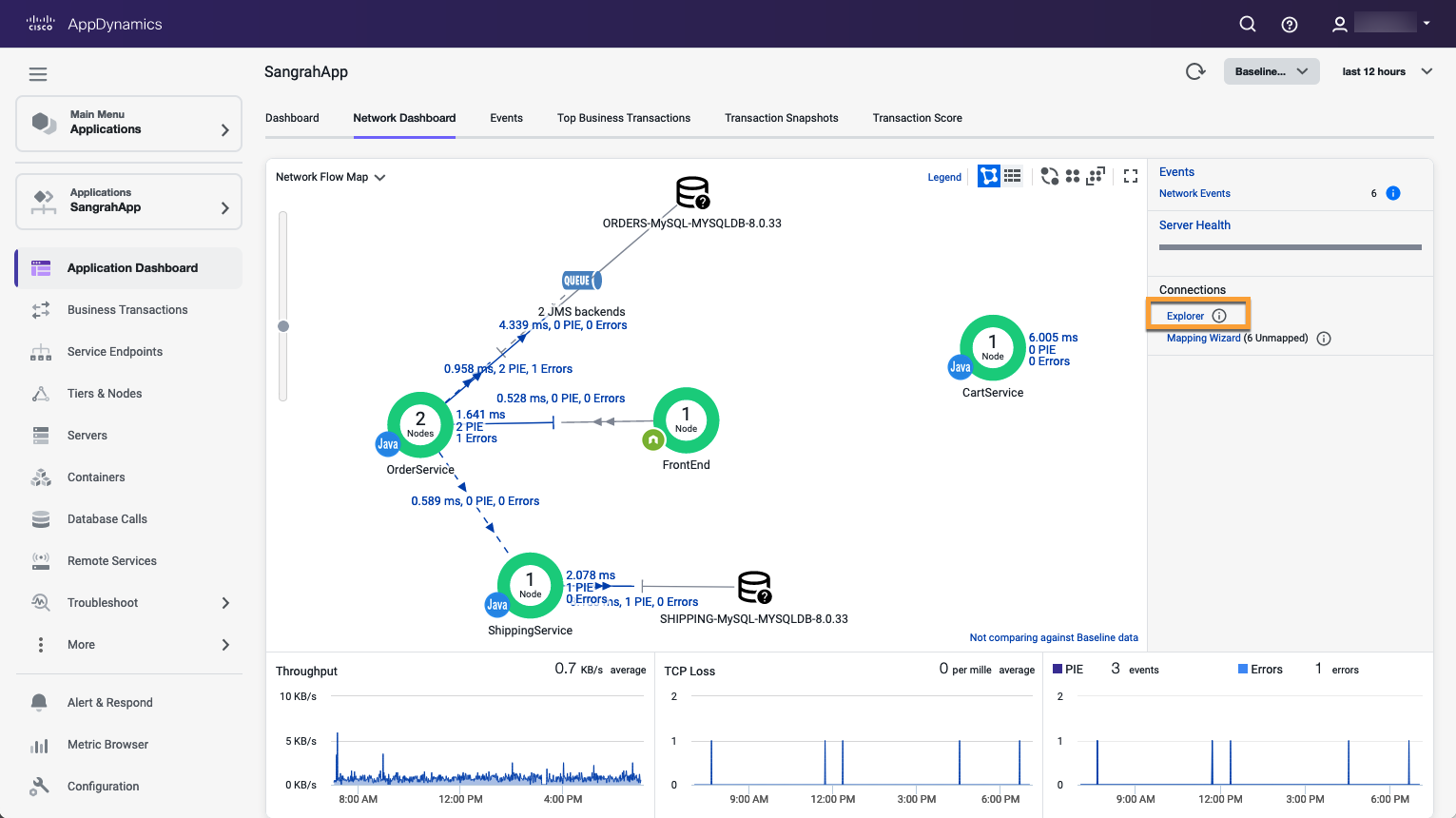
Task: Open the Alert & Respond bell icon
Action: pos(39,703)
